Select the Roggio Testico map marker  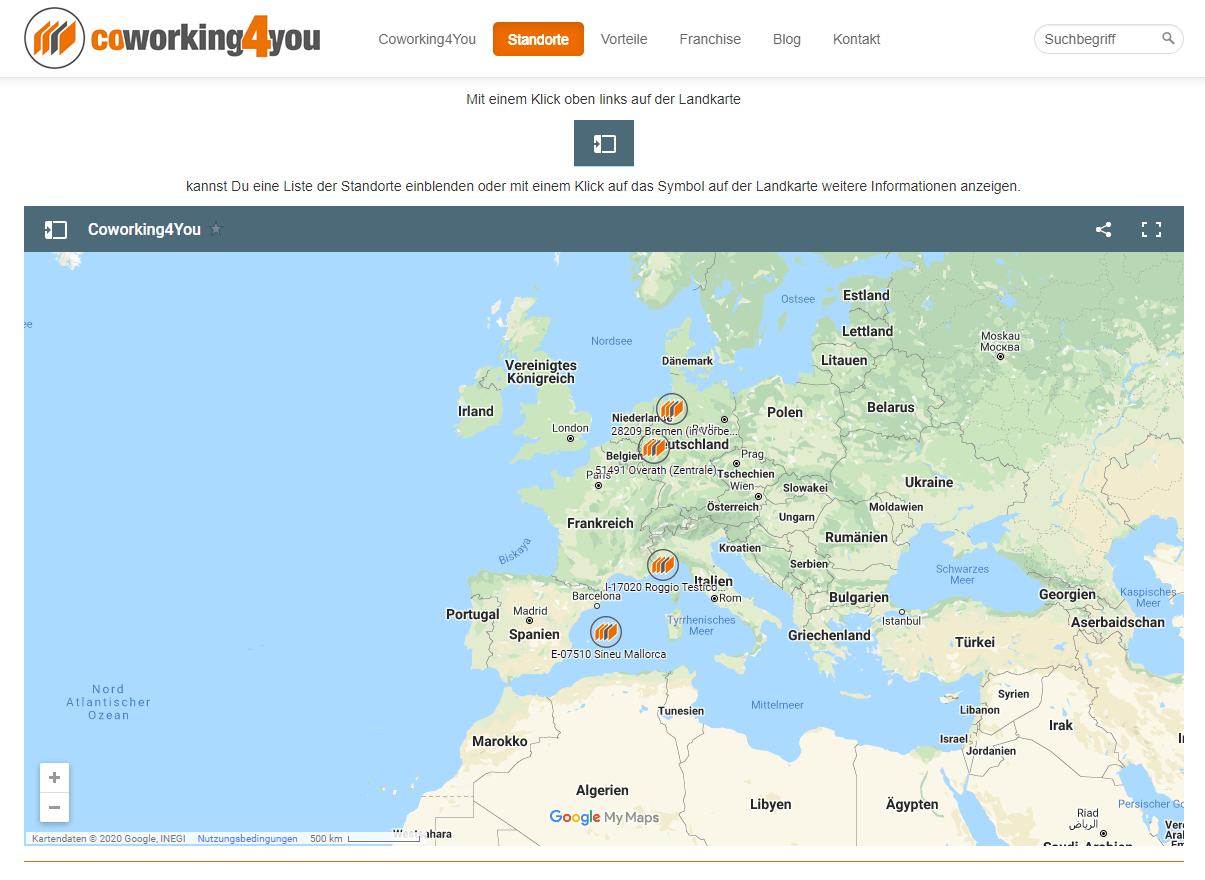[x=662, y=566]
